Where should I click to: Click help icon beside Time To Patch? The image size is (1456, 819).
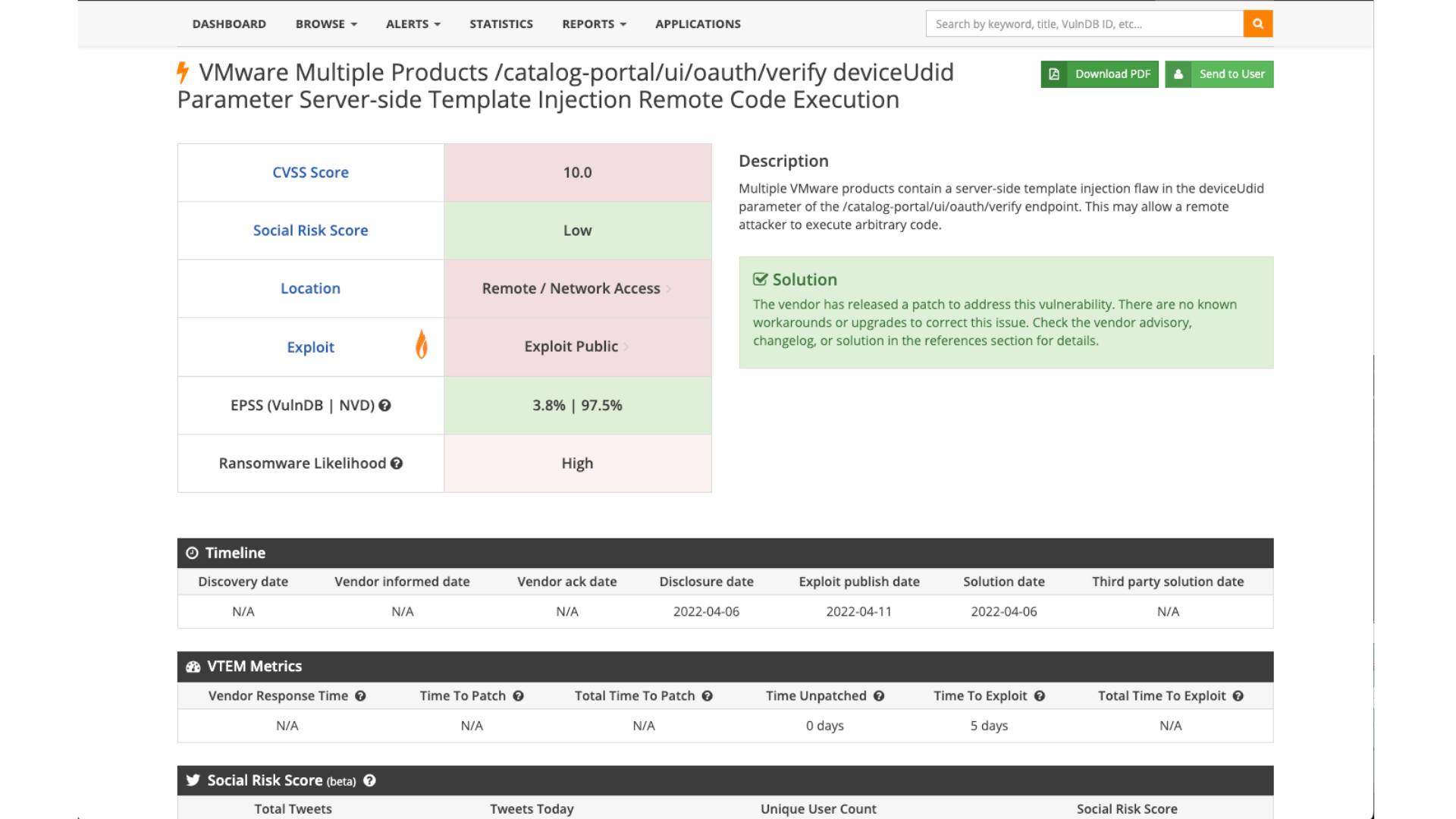(x=519, y=696)
